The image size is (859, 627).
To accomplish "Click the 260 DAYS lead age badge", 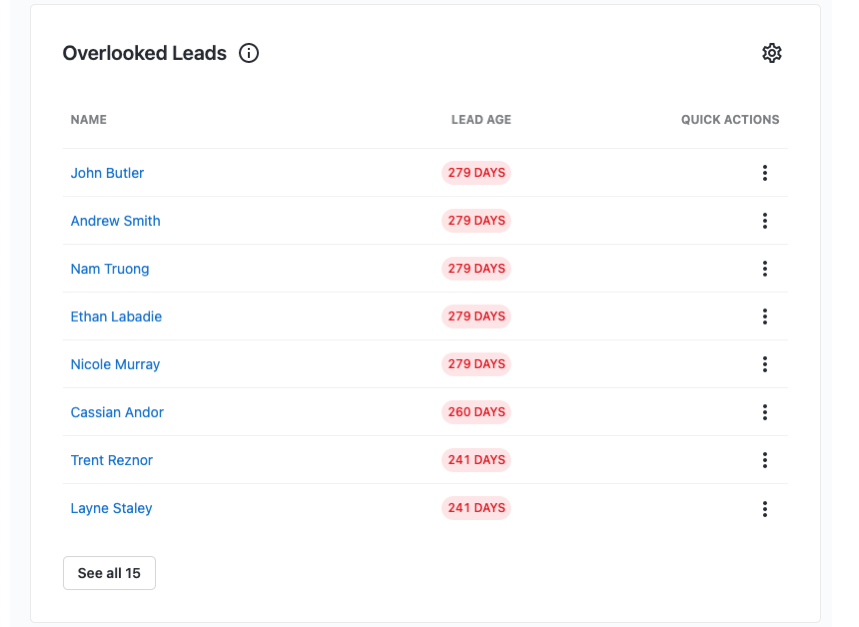I will tap(476, 412).
